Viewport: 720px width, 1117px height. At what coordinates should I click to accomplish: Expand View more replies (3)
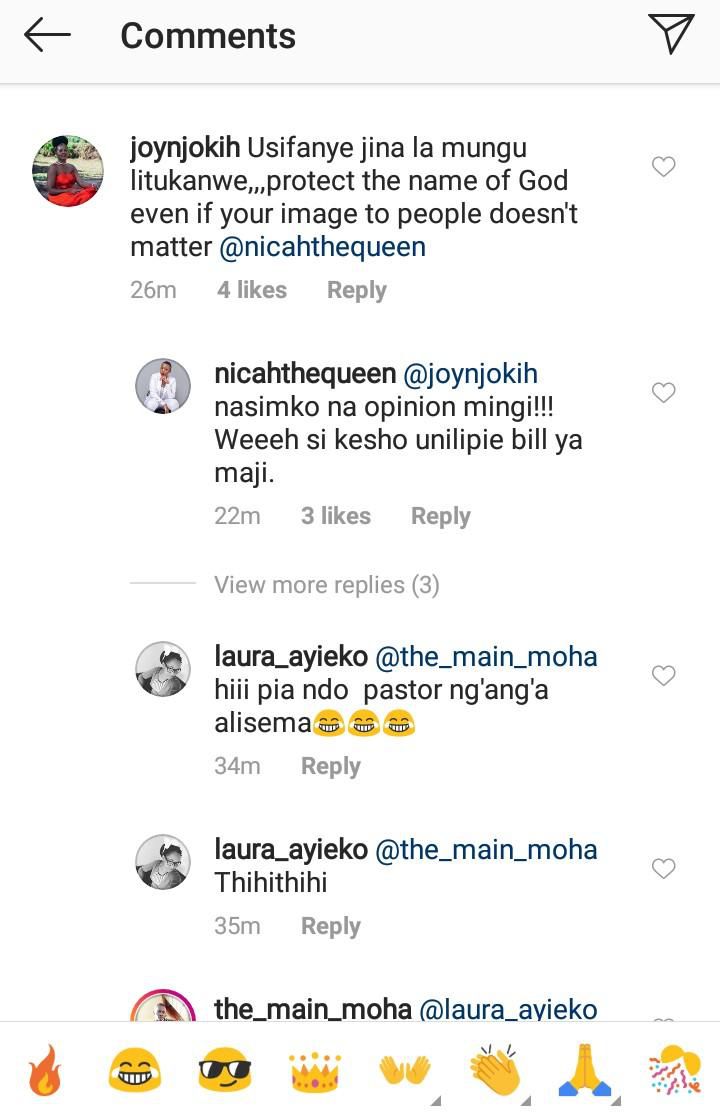327,584
